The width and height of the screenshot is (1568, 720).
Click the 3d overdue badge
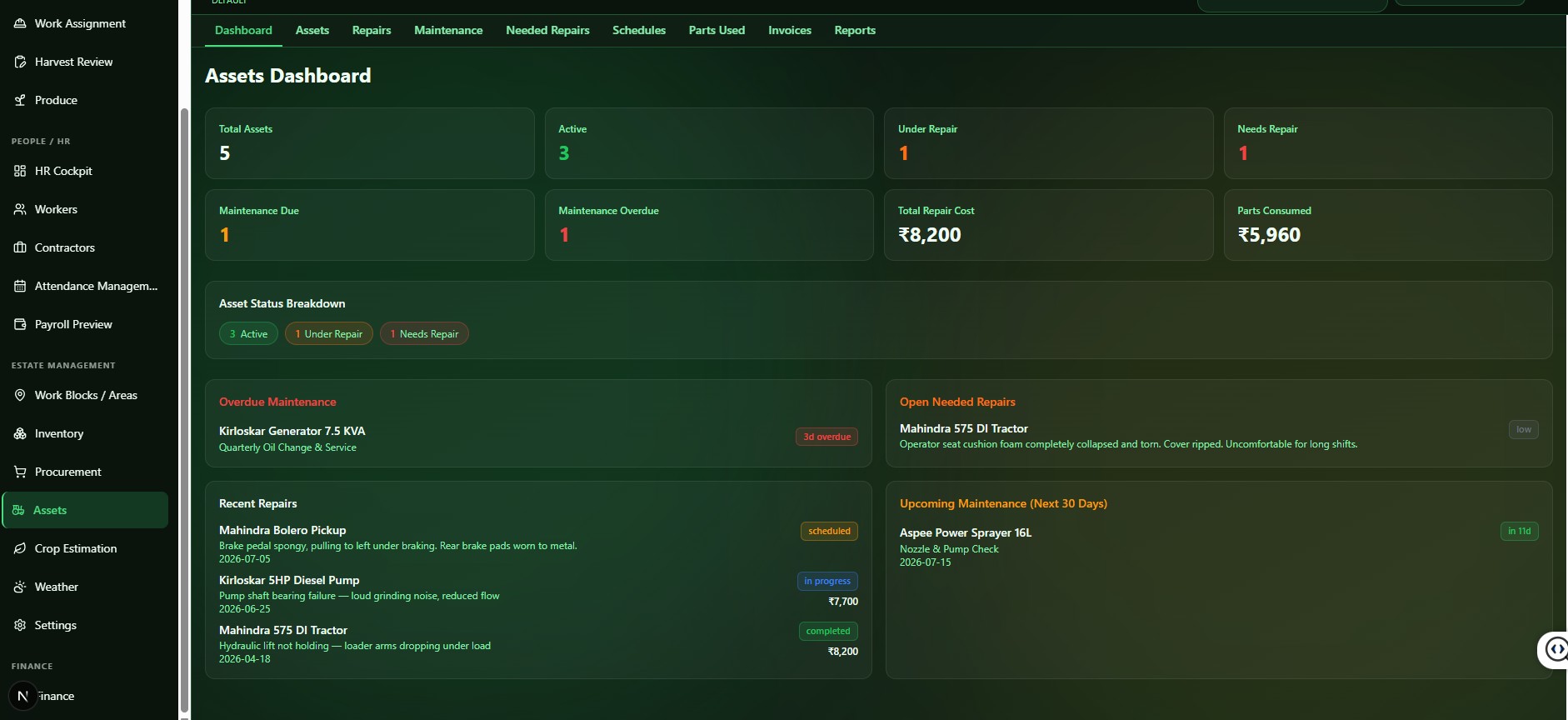826,437
